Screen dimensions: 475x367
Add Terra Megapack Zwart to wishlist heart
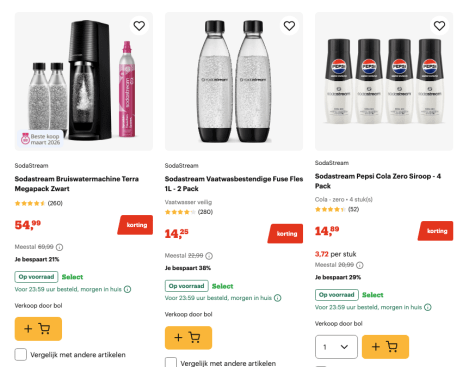click(x=139, y=26)
